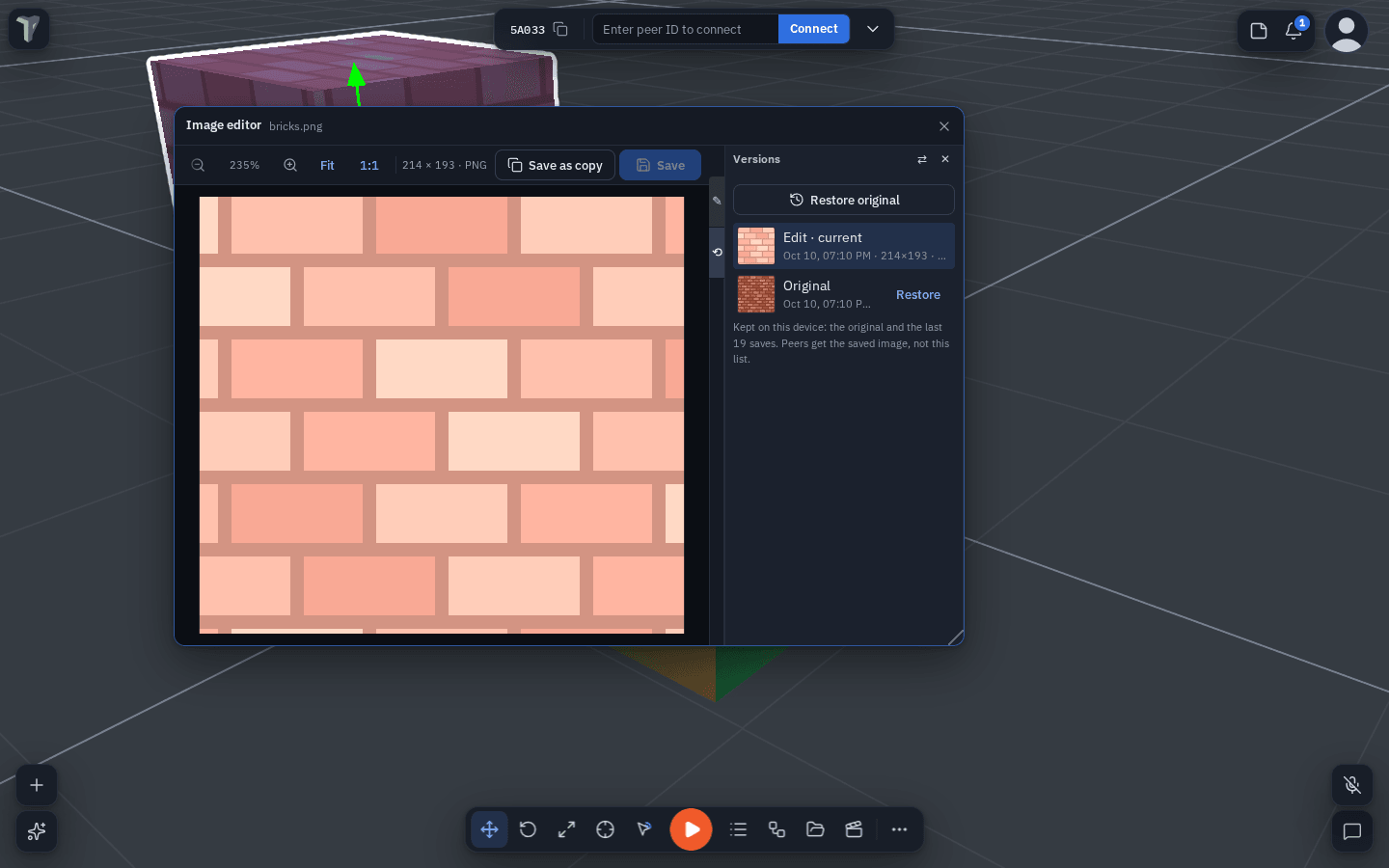Toggle microphone mute button
Viewport: 1389px width, 868px height.
point(1352,785)
